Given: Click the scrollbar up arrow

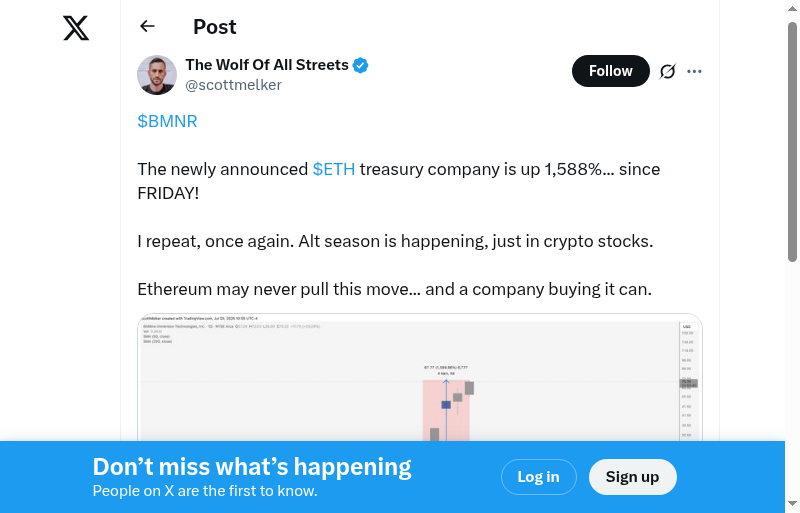Looking at the screenshot, I should 793,8.
